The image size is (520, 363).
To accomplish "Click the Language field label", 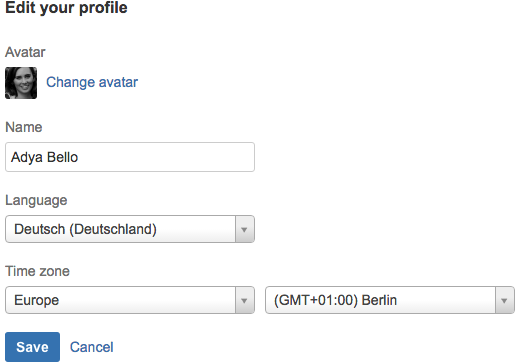I will [36, 200].
